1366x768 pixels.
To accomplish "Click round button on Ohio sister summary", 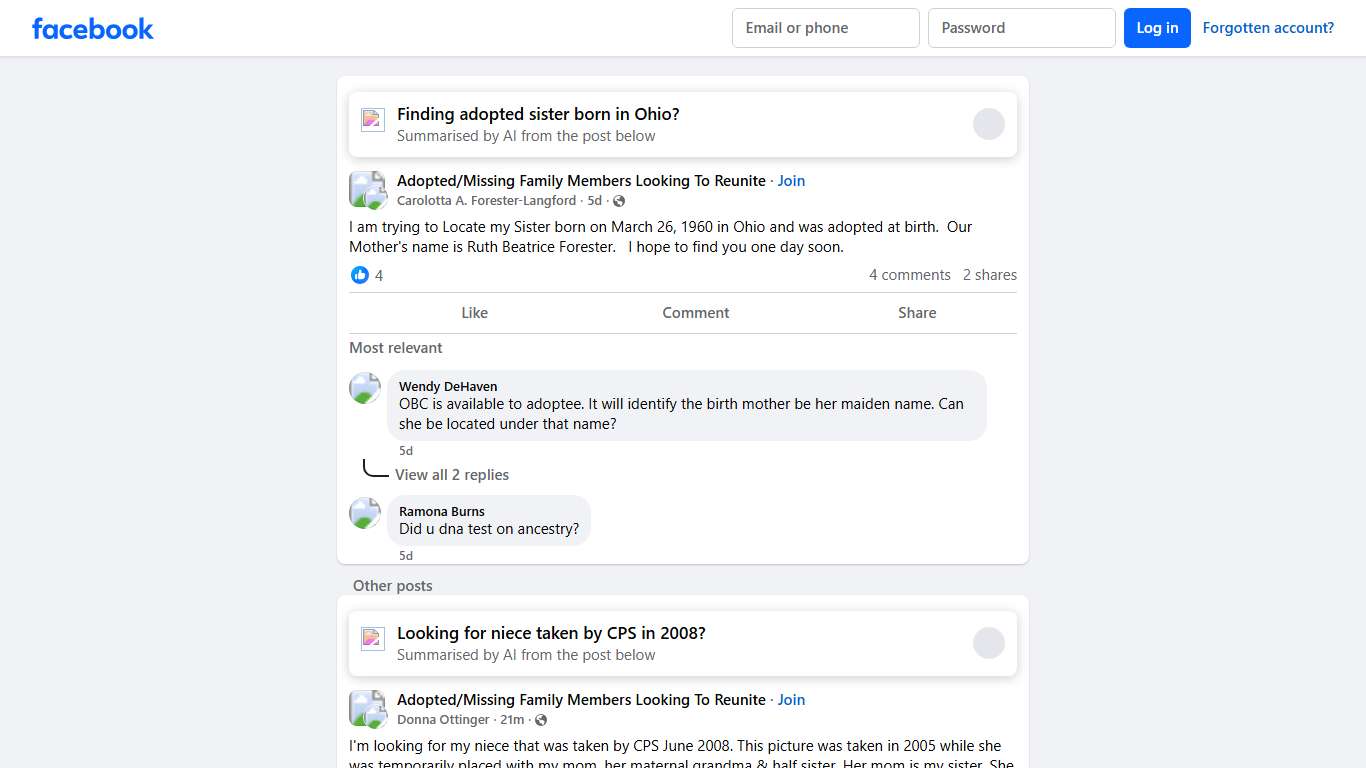I will pos(988,124).
